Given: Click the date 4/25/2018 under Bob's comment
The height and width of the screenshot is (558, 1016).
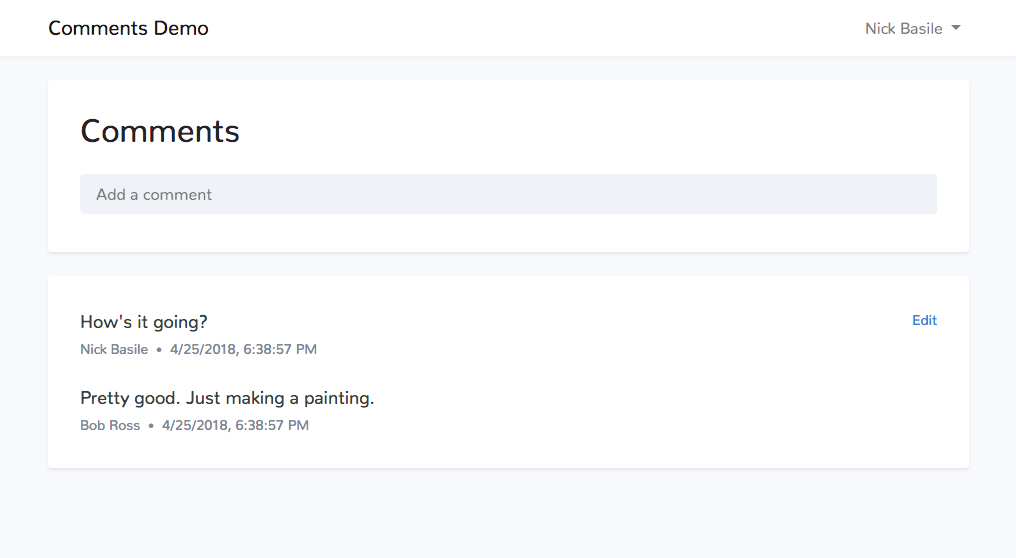Looking at the screenshot, I should click(196, 425).
